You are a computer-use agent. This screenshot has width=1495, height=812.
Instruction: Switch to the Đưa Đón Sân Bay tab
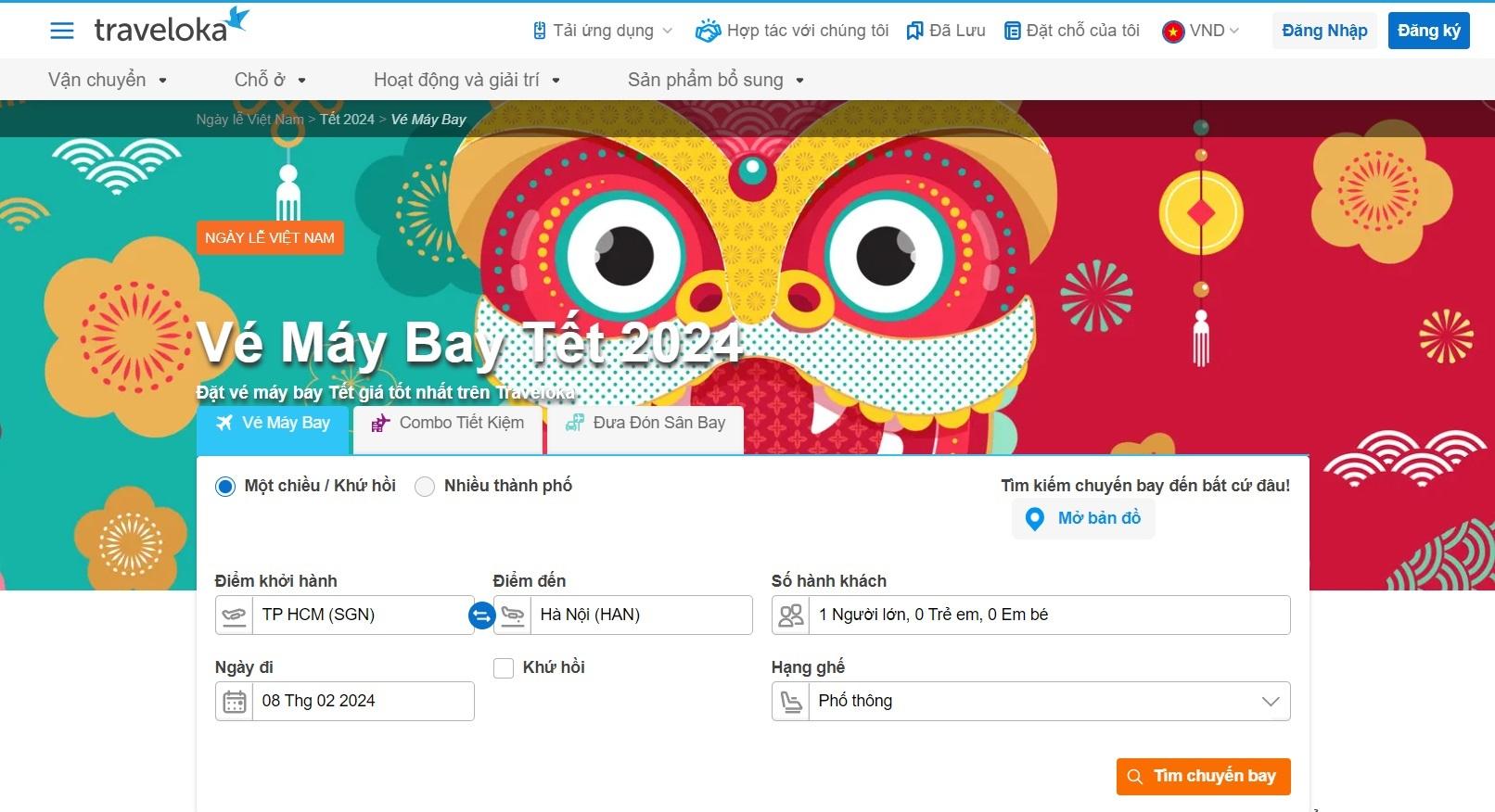pyautogui.click(x=645, y=429)
